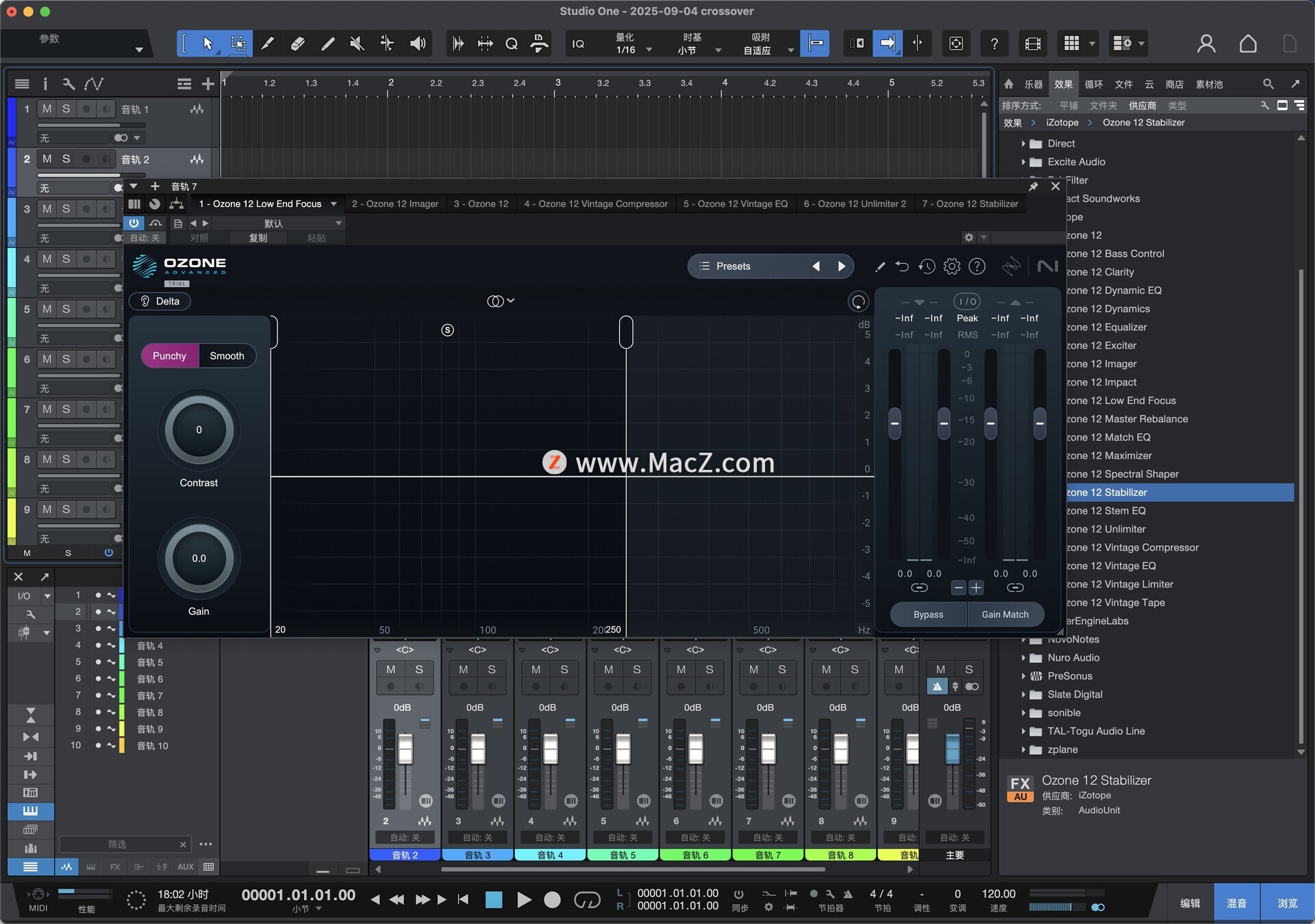
Task: Select the Listen (speaker) tool
Action: coord(417,44)
